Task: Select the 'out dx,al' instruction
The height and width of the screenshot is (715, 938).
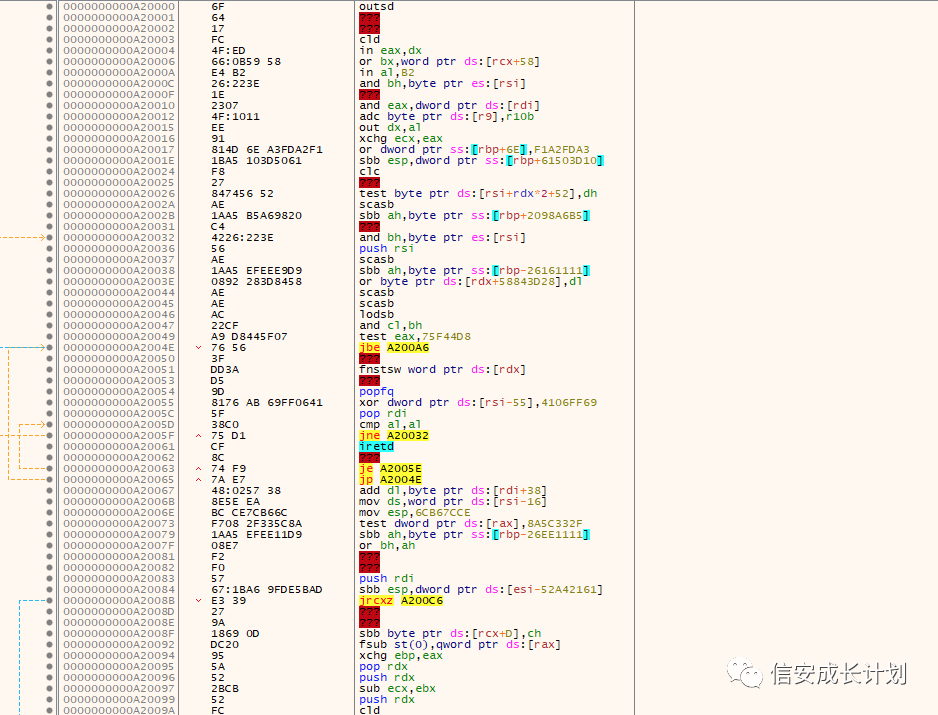Action: click(x=390, y=128)
